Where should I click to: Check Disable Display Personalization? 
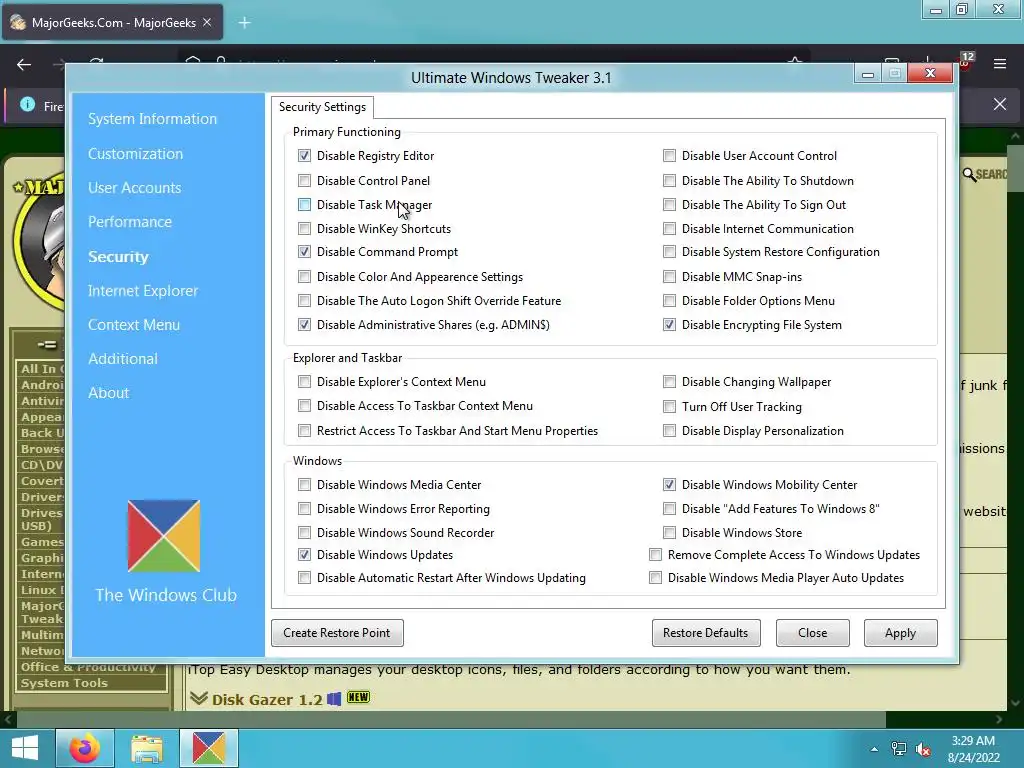pos(669,430)
